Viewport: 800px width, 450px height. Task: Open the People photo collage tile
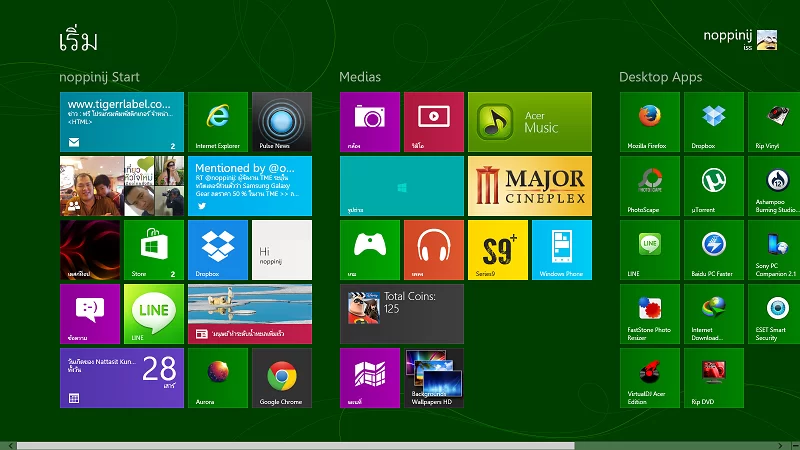[x=121, y=186]
